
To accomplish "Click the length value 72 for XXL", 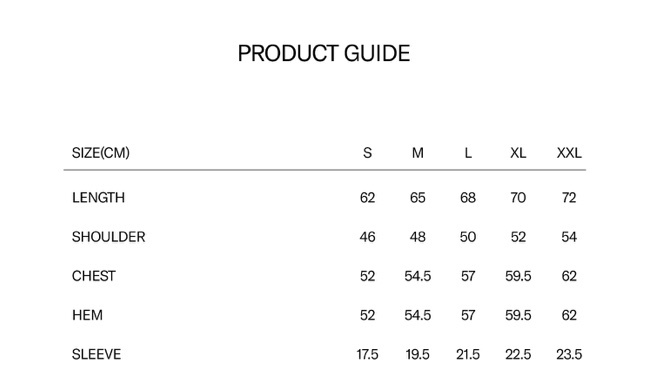I will [569, 198].
